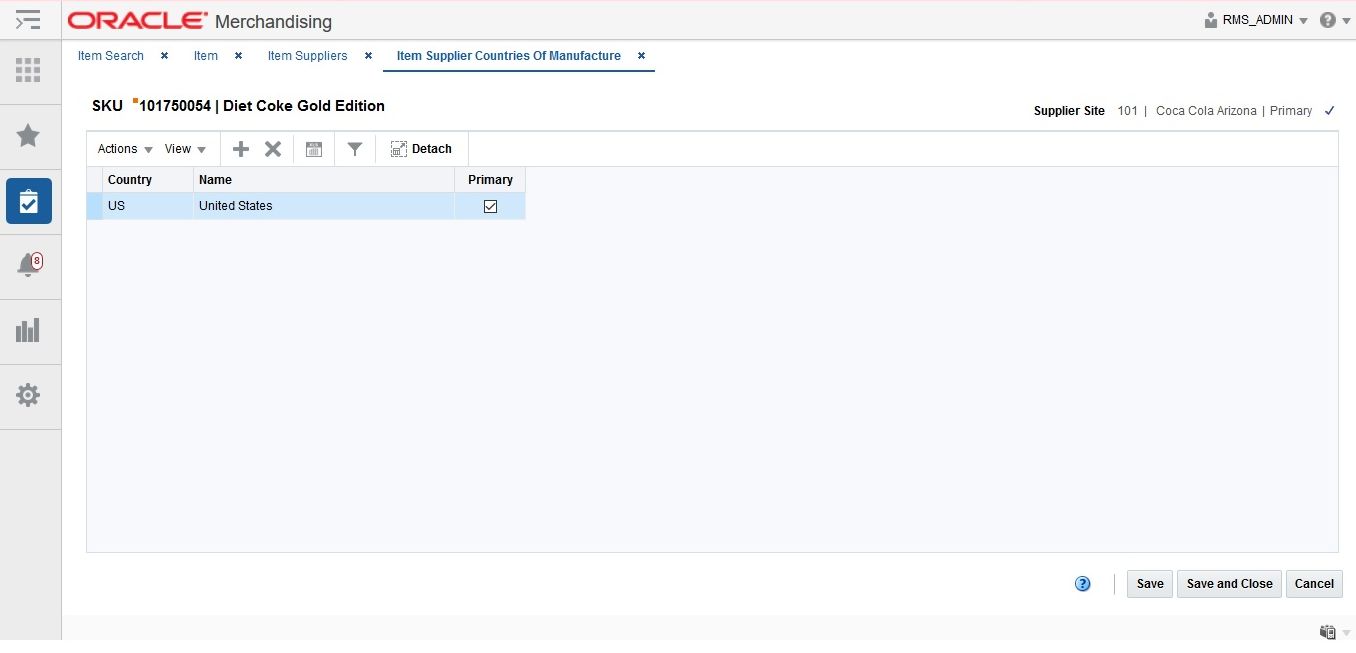
Task: Click the Add plus icon in toolbar
Action: coord(240,149)
